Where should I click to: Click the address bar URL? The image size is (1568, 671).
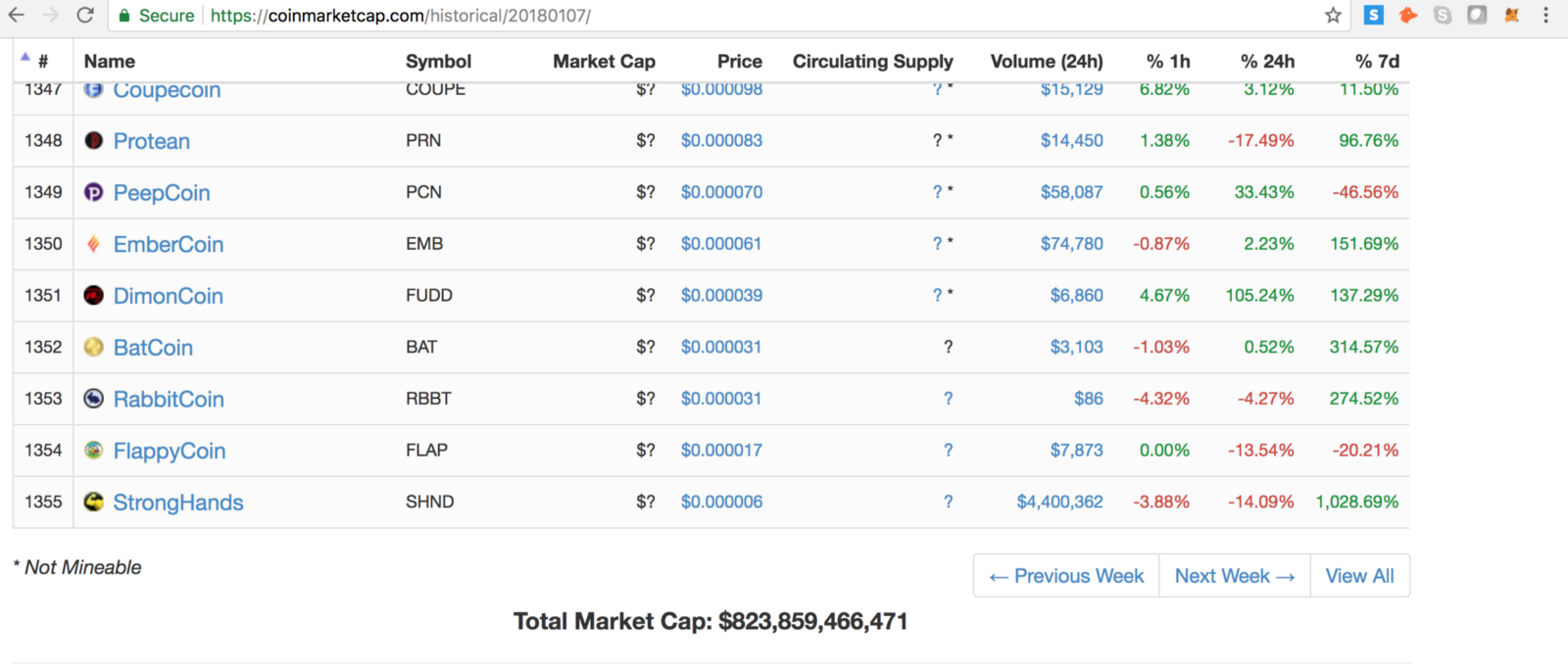point(400,16)
